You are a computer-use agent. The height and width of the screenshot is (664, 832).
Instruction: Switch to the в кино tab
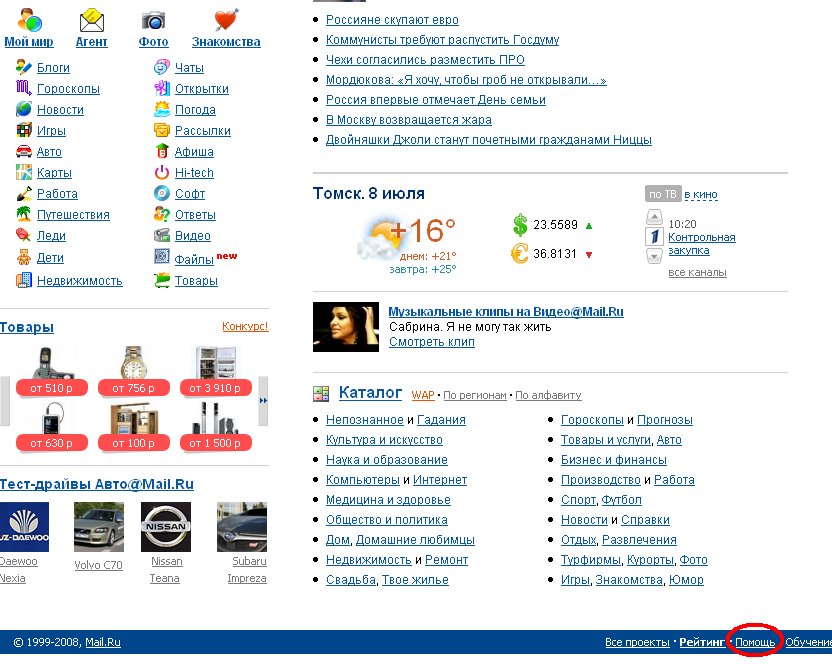point(700,194)
